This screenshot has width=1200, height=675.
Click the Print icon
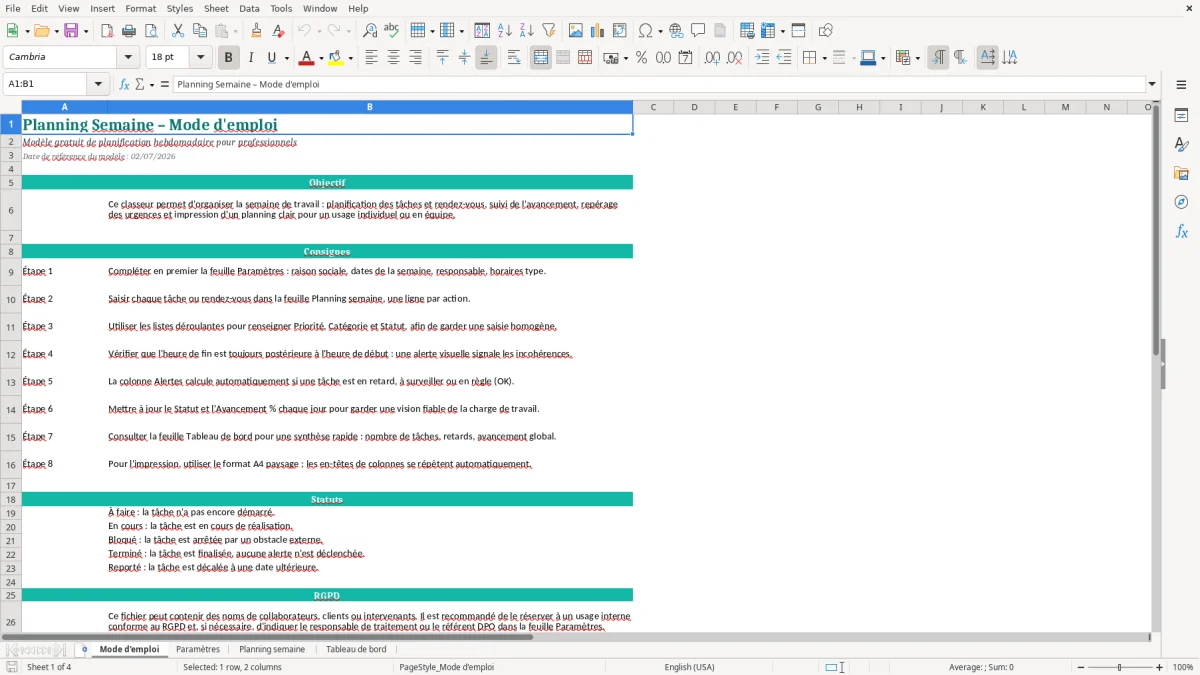coord(128,30)
